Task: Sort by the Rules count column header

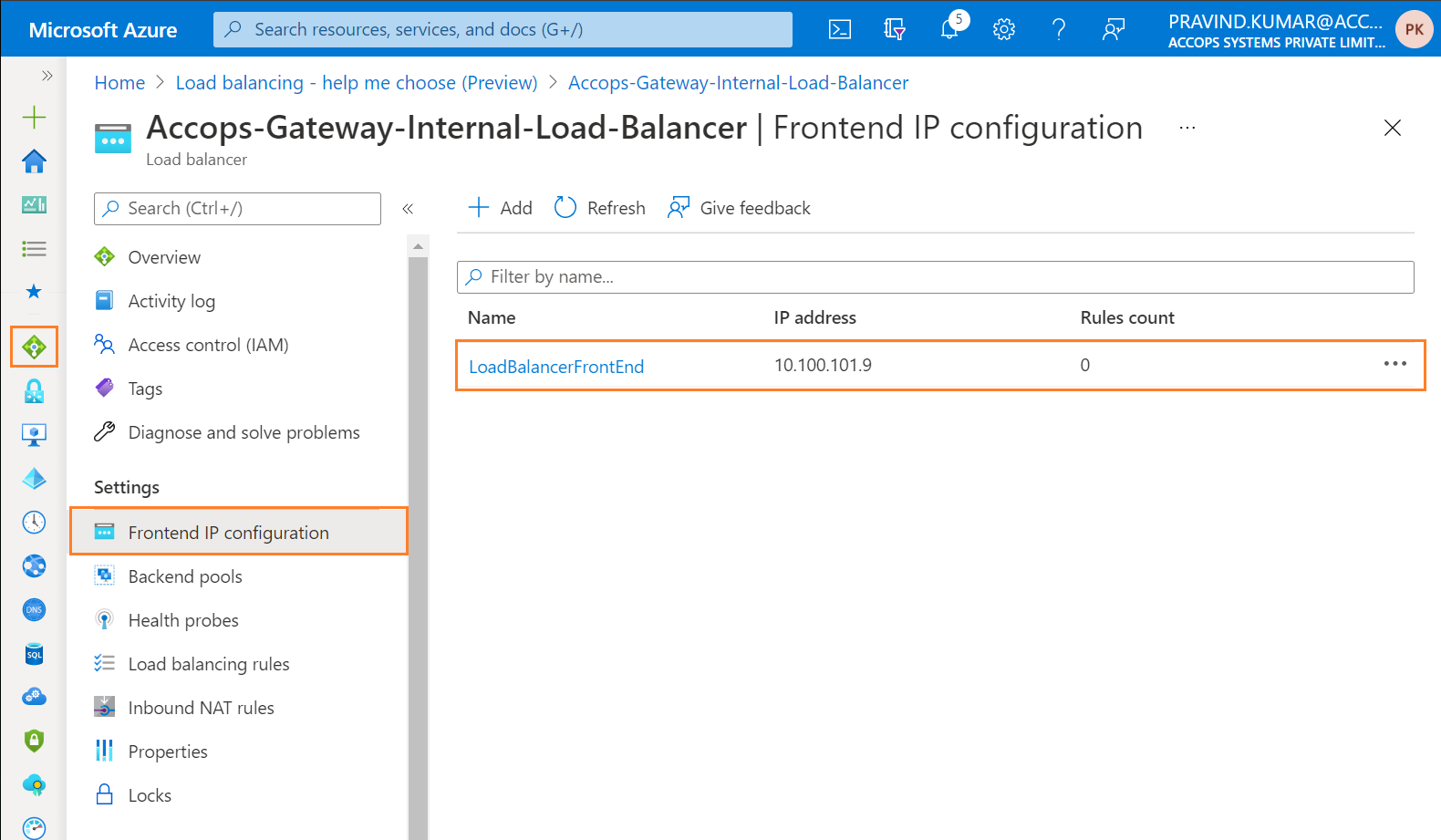Action: point(1127,317)
